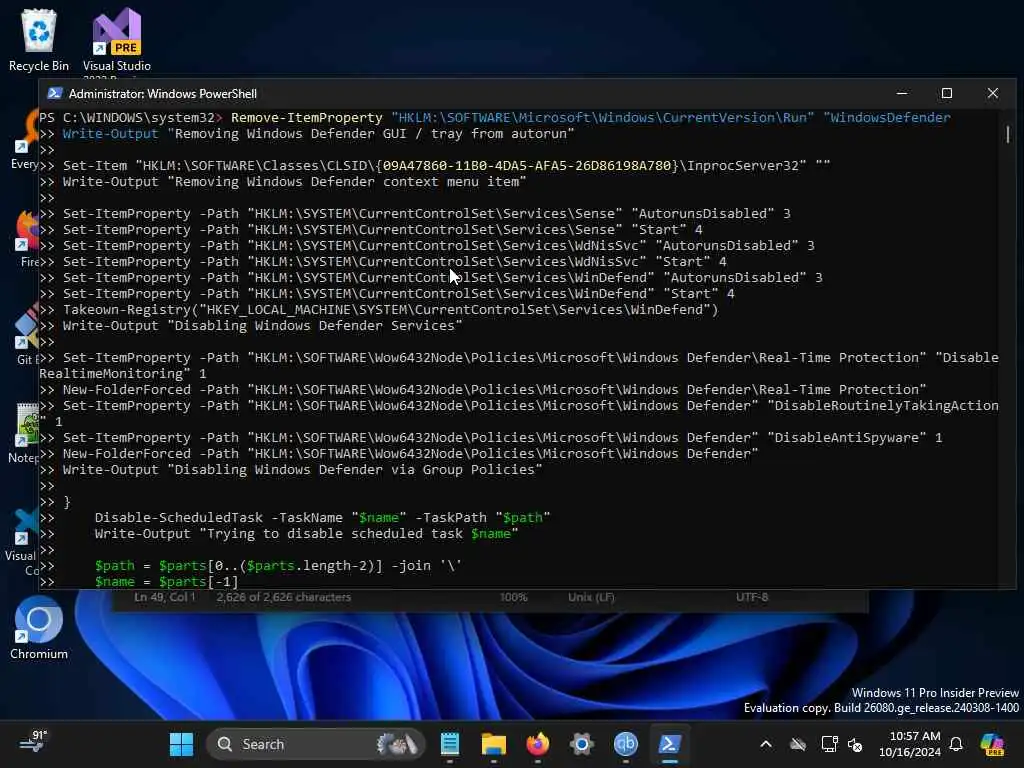Open the Windows Start menu
Screen dimensions: 1024x768
tap(181, 744)
